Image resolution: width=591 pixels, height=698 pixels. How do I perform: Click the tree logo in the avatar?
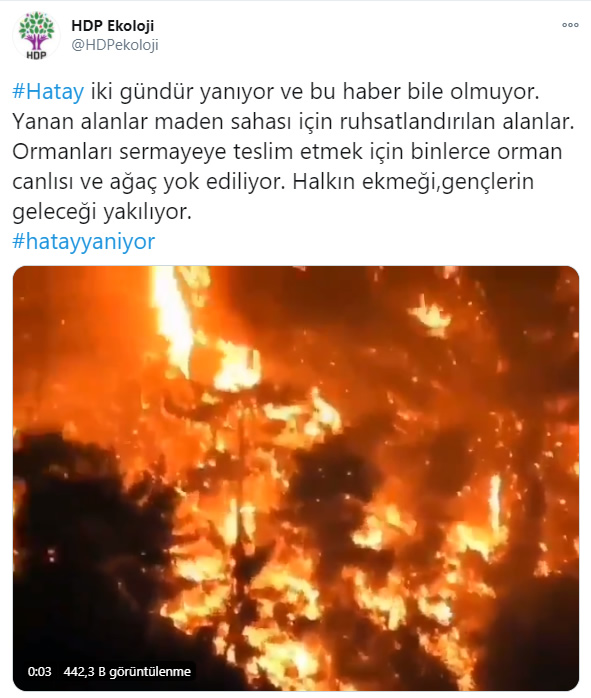[36, 30]
